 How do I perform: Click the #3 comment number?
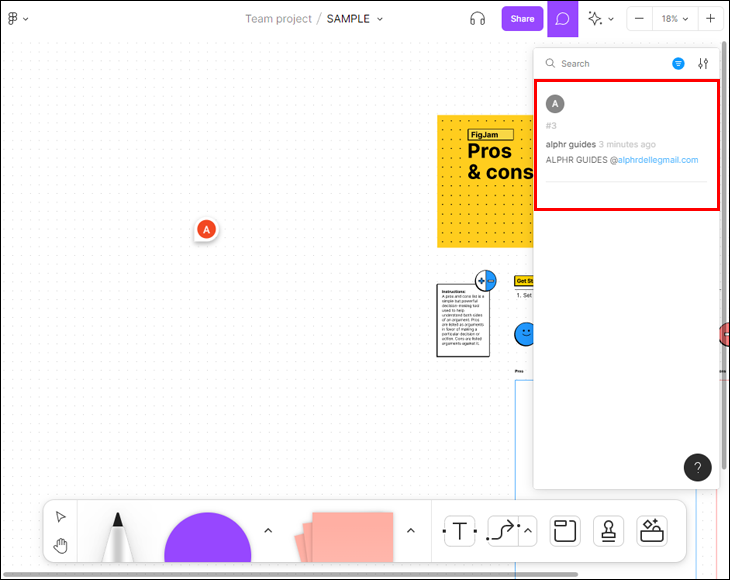(551, 126)
